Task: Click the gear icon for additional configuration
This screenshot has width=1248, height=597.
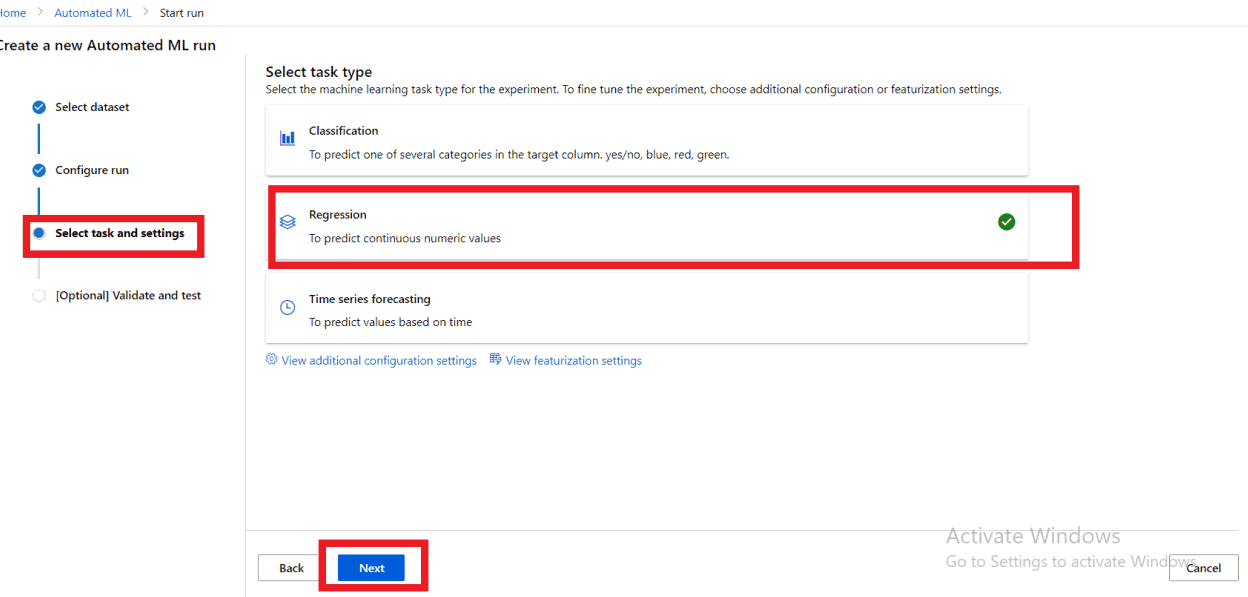Action: [271, 359]
